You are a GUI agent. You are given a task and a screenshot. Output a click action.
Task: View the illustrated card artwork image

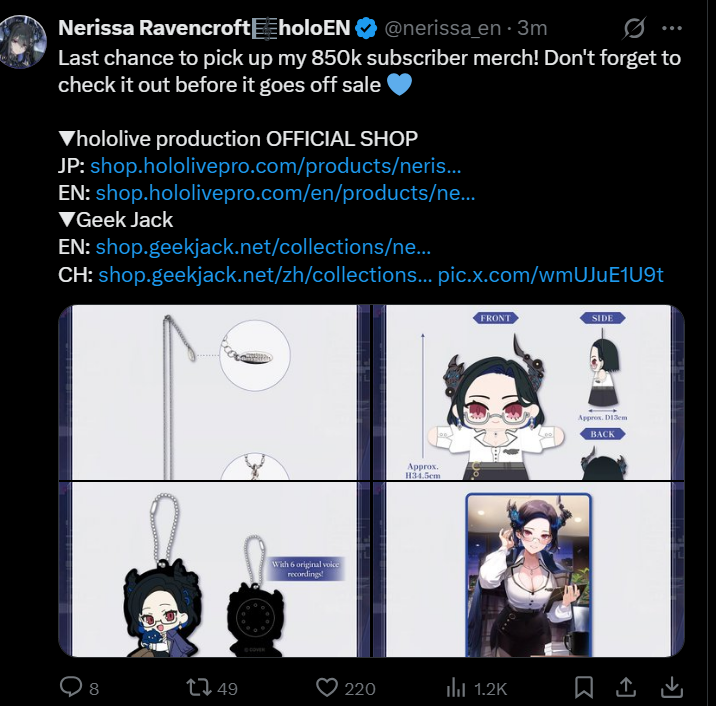[529, 569]
